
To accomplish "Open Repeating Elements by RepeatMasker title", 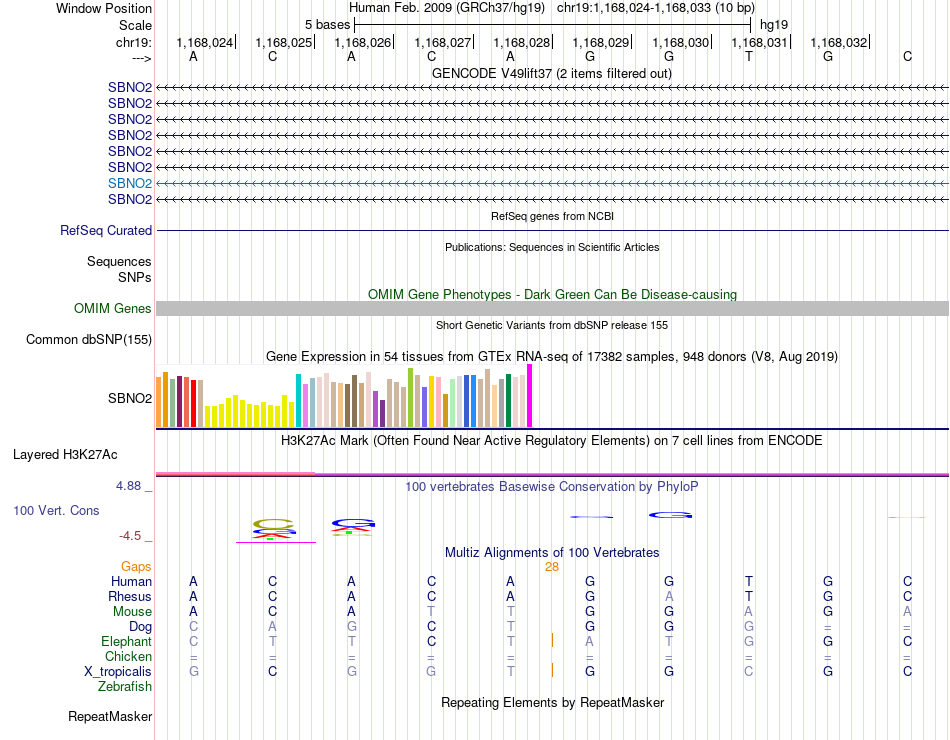I will tap(552, 702).
